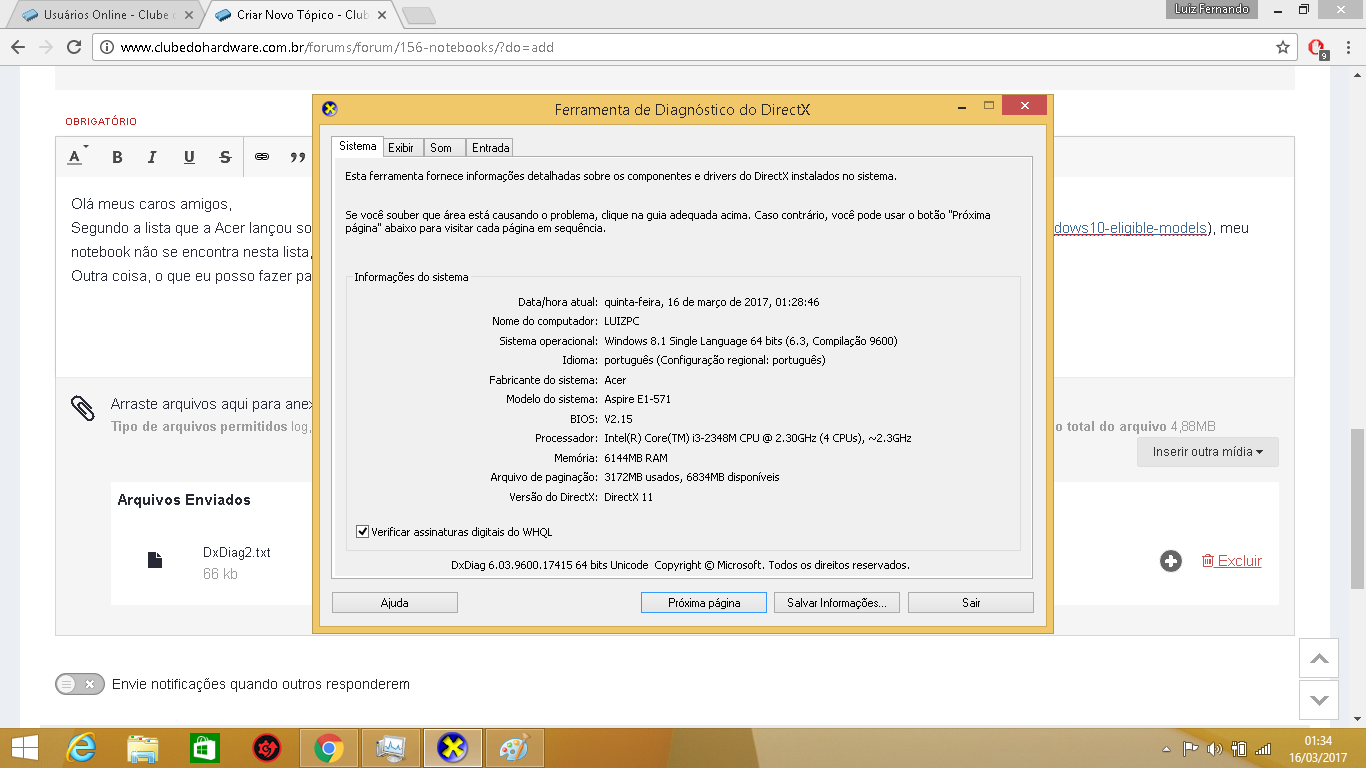Select the Entrada tab
Image resolution: width=1366 pixels, height=768 pixels.
490,147
